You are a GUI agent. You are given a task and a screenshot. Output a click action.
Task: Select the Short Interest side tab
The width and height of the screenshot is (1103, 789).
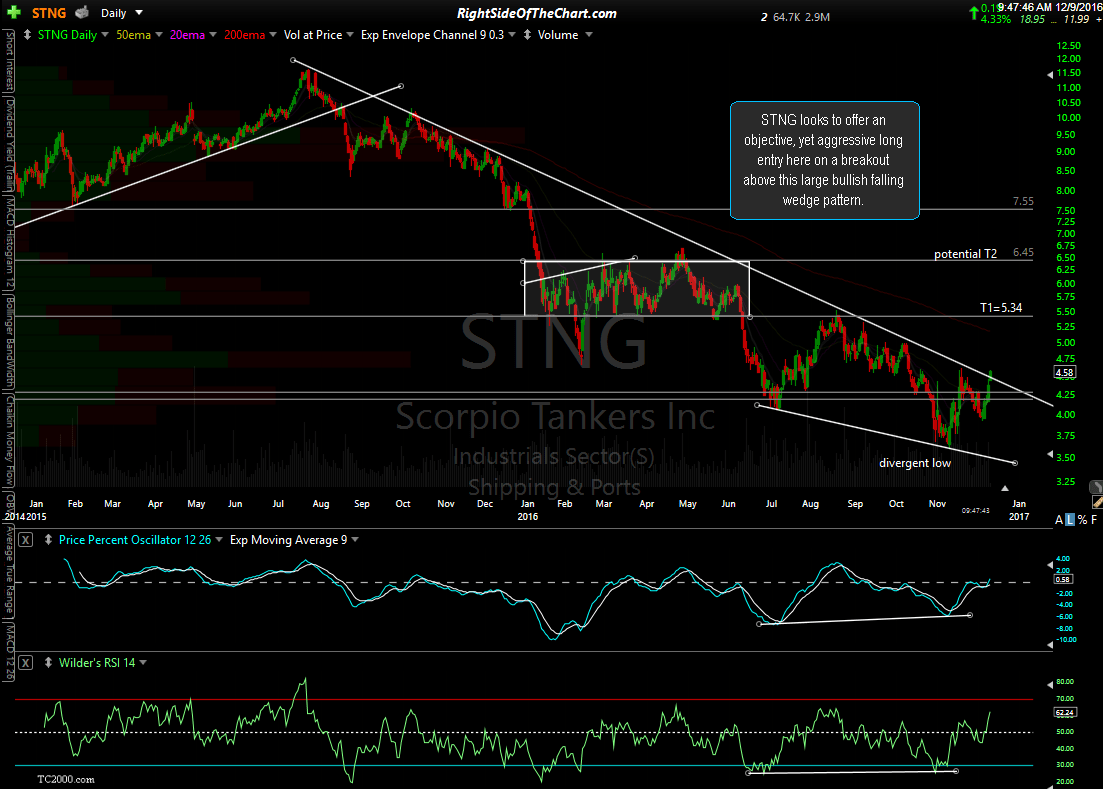[x=9, y=62]
